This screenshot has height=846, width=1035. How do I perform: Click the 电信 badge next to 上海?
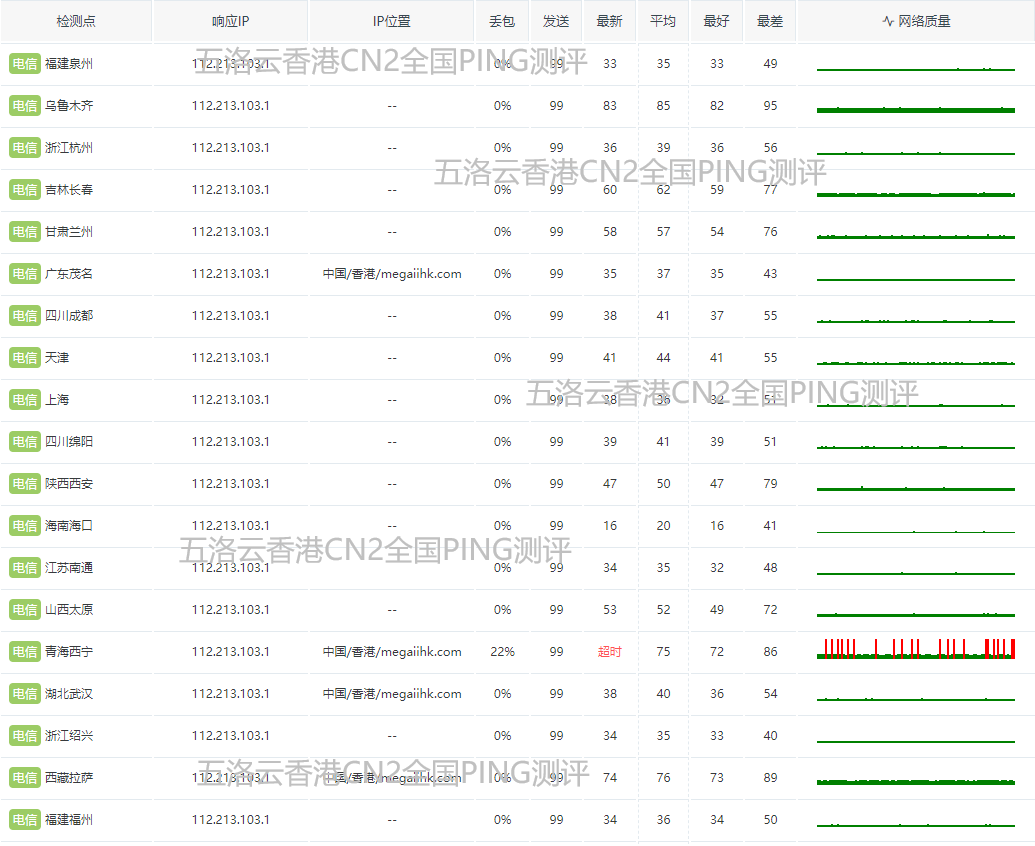(x=24, y=400)
